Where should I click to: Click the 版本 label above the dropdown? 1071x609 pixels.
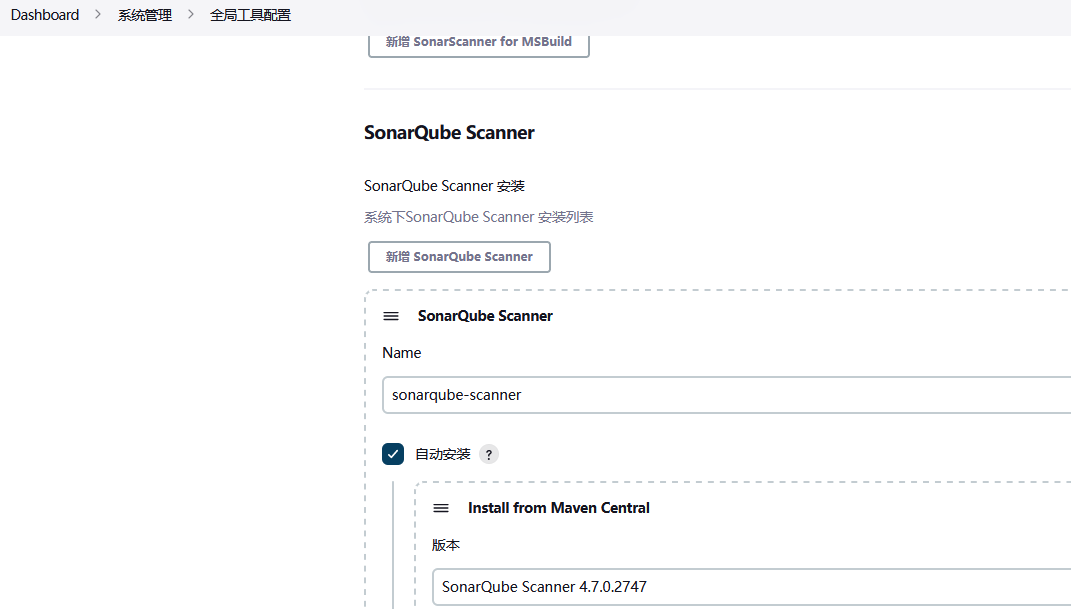[446, 545]
